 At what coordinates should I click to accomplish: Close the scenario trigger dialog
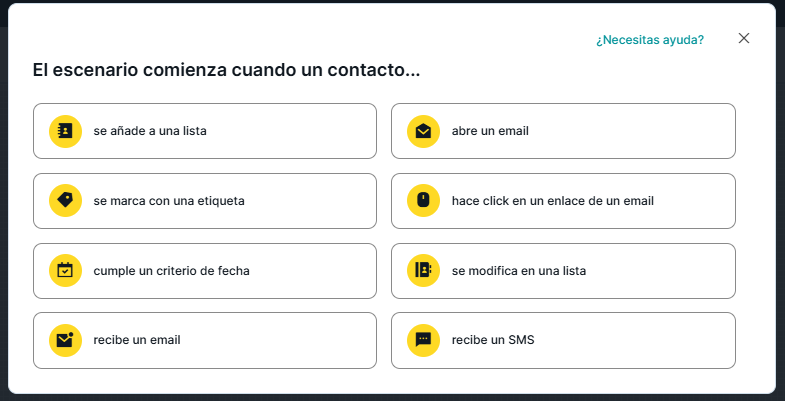point(744,38)
